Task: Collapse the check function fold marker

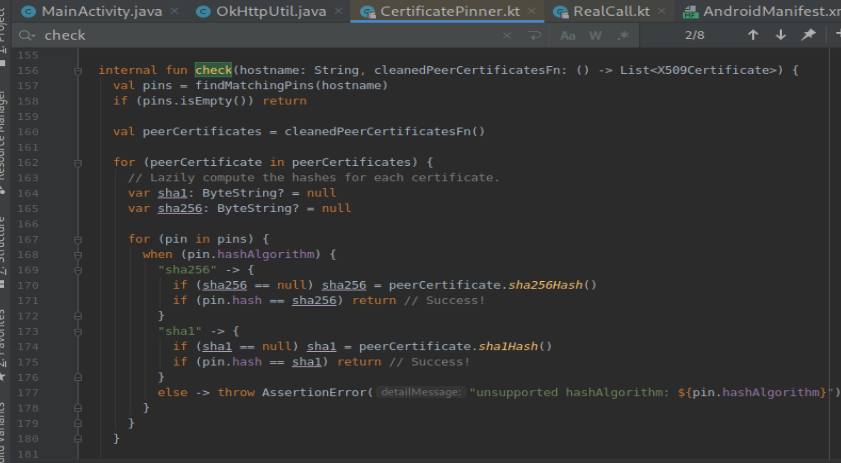Action: click(78, 70)
